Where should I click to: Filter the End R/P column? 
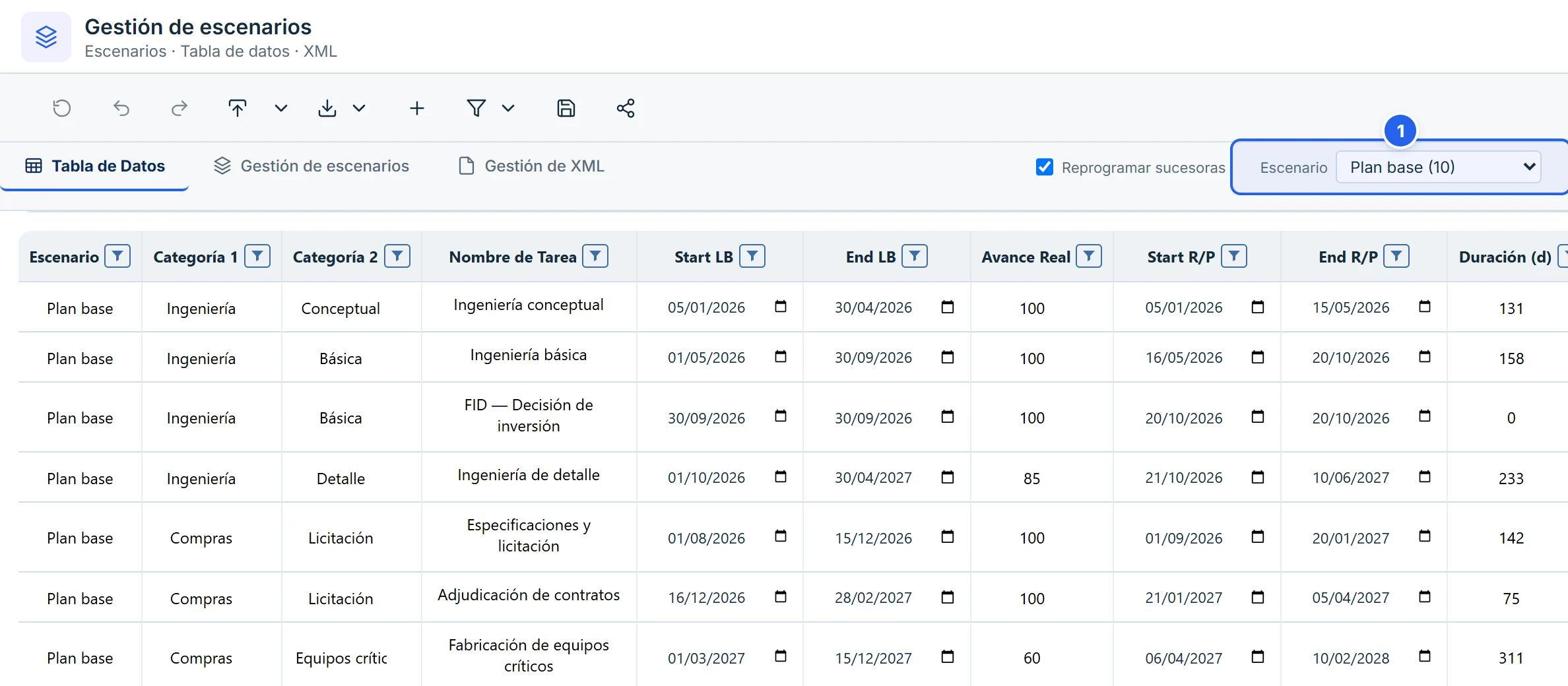tap(1396, 256)
